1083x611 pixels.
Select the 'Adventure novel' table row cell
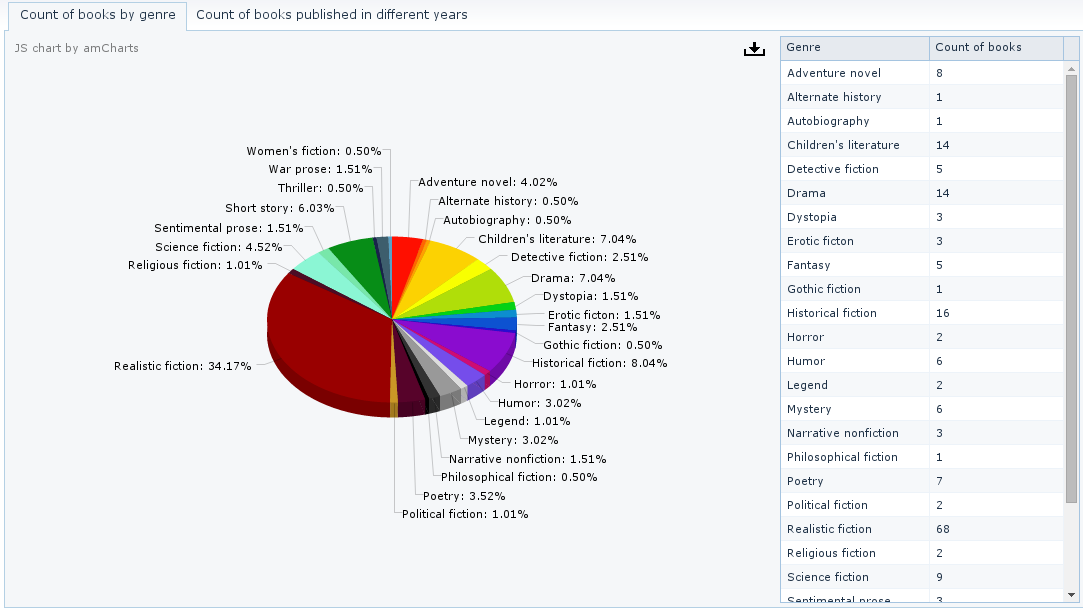pos(855,73)
